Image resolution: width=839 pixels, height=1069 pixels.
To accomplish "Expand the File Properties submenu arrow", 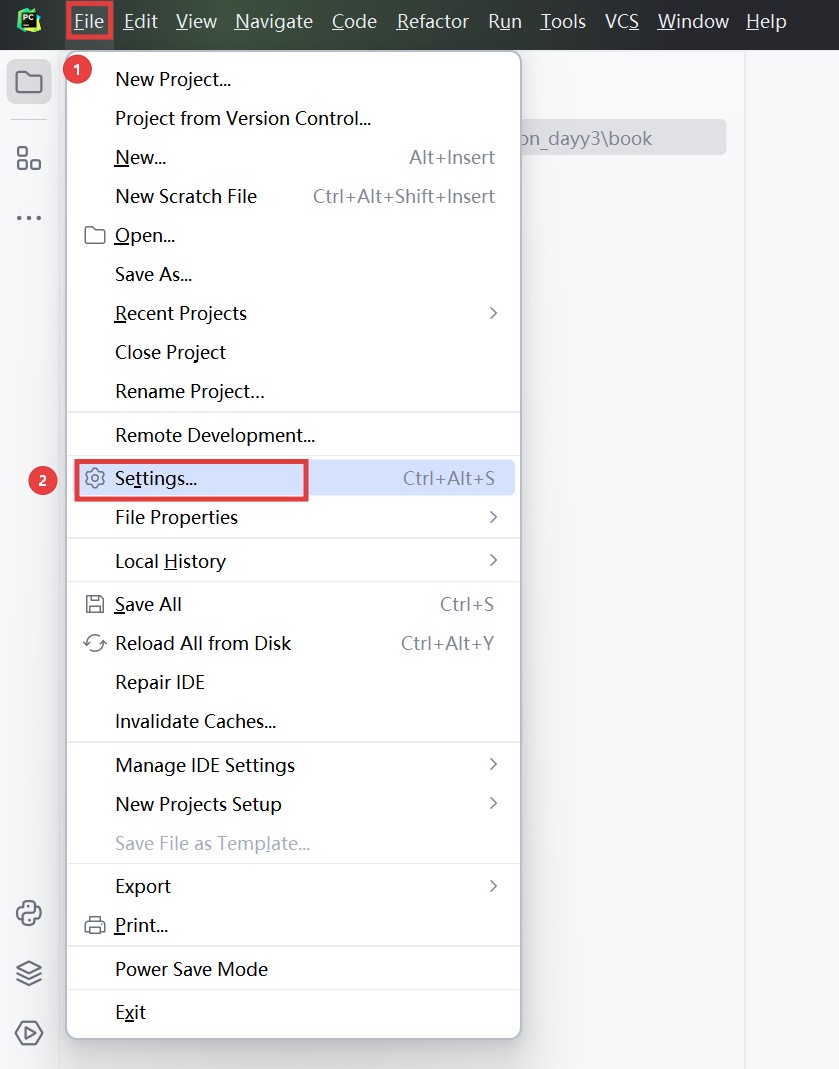I will [x=493, y=518].
